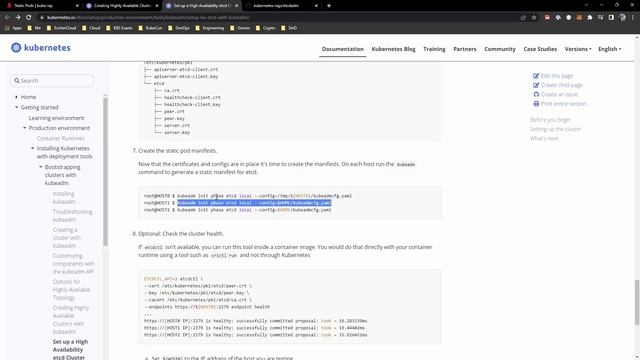The width and height of the screenshot is (640, 360).
Task: Click the sidebar navigation scrollbar thumb
Action: [x=105, y=171]
